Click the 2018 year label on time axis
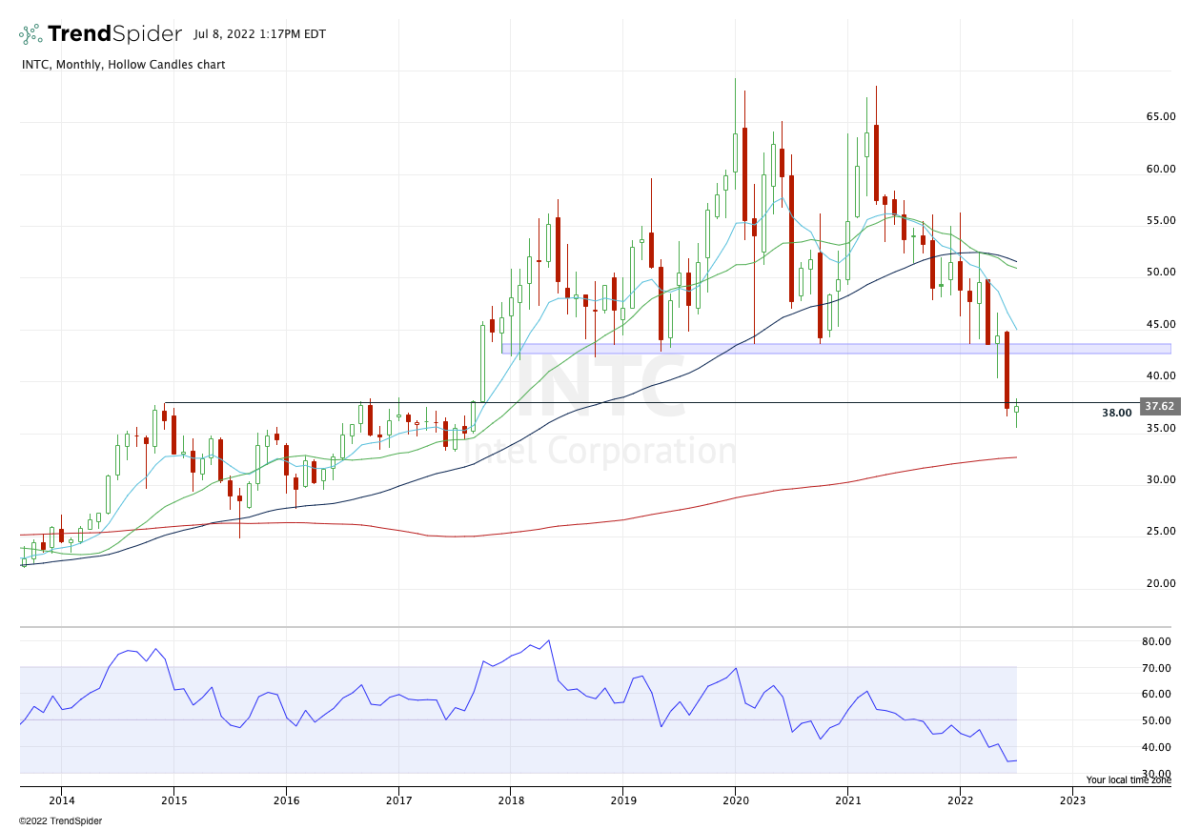Screen dimensions: 1200x830 click(x=511, y=800)
